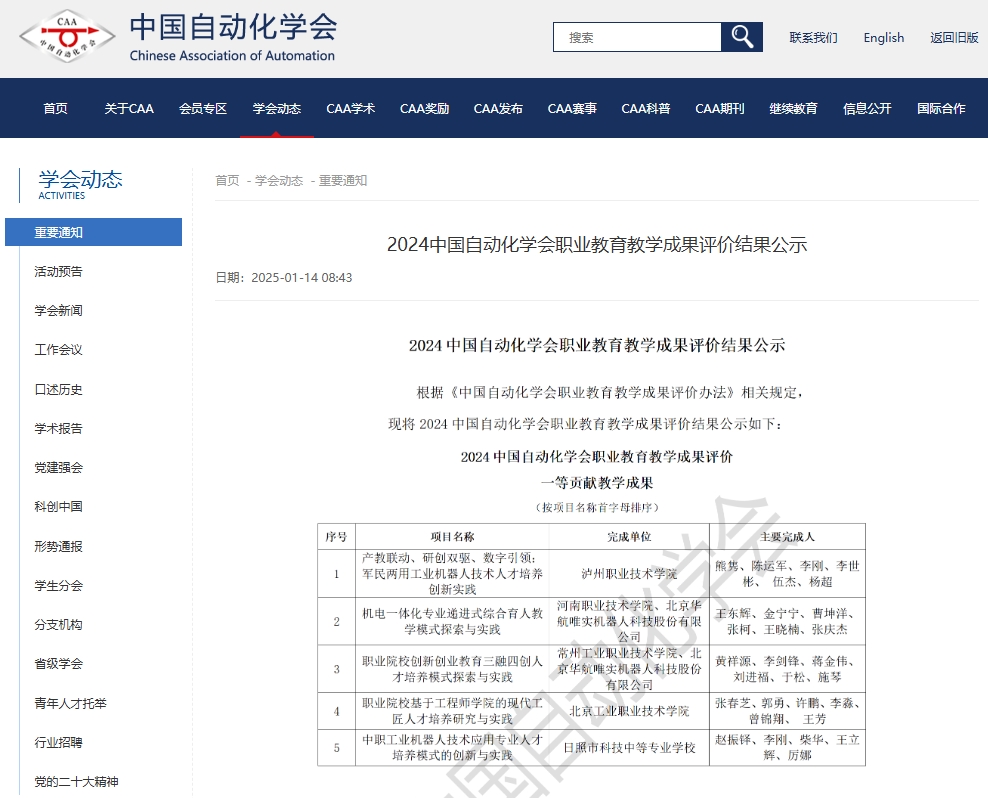Open the 联系我们 link
Viewport: 988px width, 798px height.
click(x=813, y=38)
